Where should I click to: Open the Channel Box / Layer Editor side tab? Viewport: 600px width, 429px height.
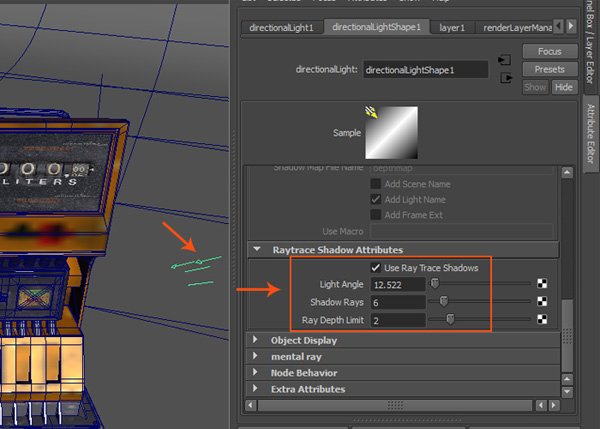point(591,42)
